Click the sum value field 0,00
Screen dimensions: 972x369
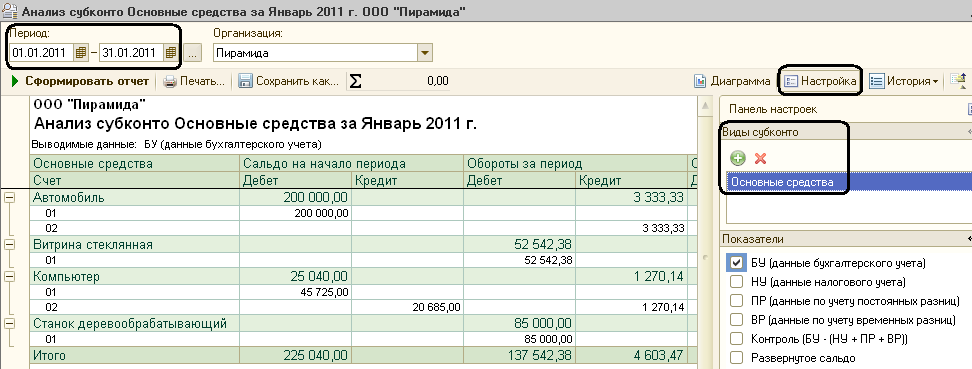point(407,81)
